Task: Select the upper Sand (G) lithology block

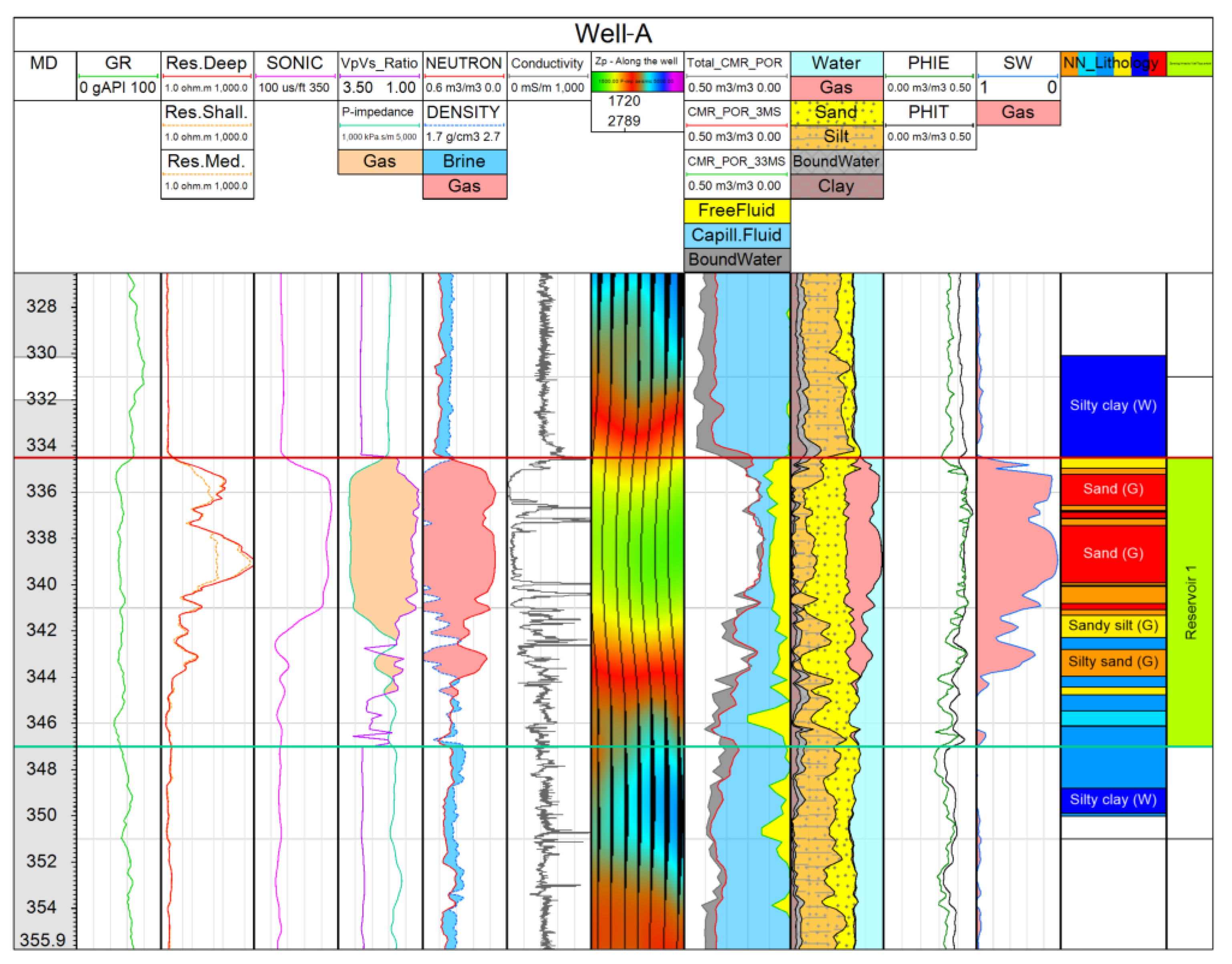Action: 1113,489
